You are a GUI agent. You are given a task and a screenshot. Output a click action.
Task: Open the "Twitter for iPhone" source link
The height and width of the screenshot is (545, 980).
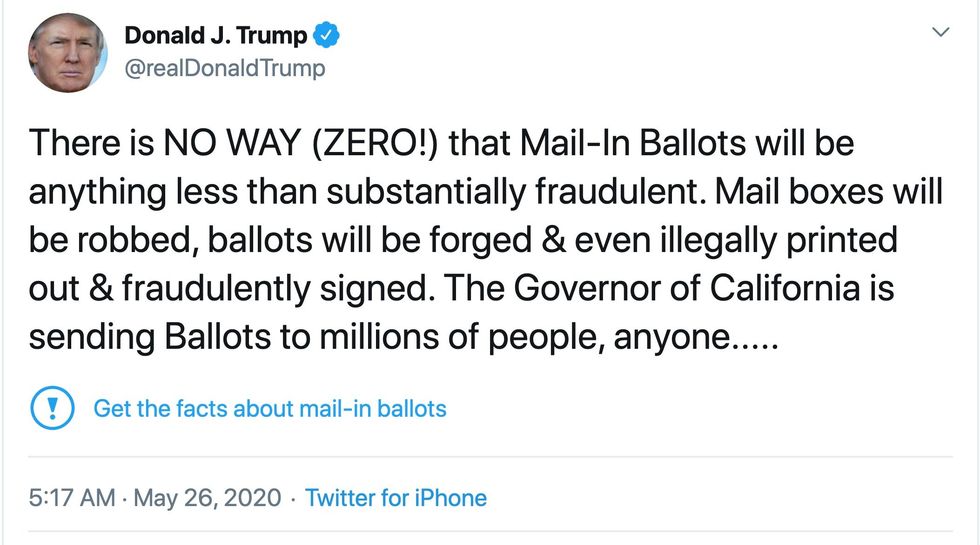click(x=396, y=498)
